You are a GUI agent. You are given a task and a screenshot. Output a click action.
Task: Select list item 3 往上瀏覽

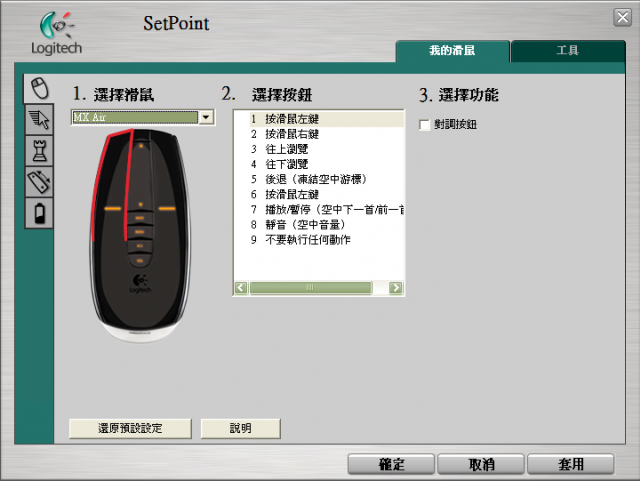point(327,149)
